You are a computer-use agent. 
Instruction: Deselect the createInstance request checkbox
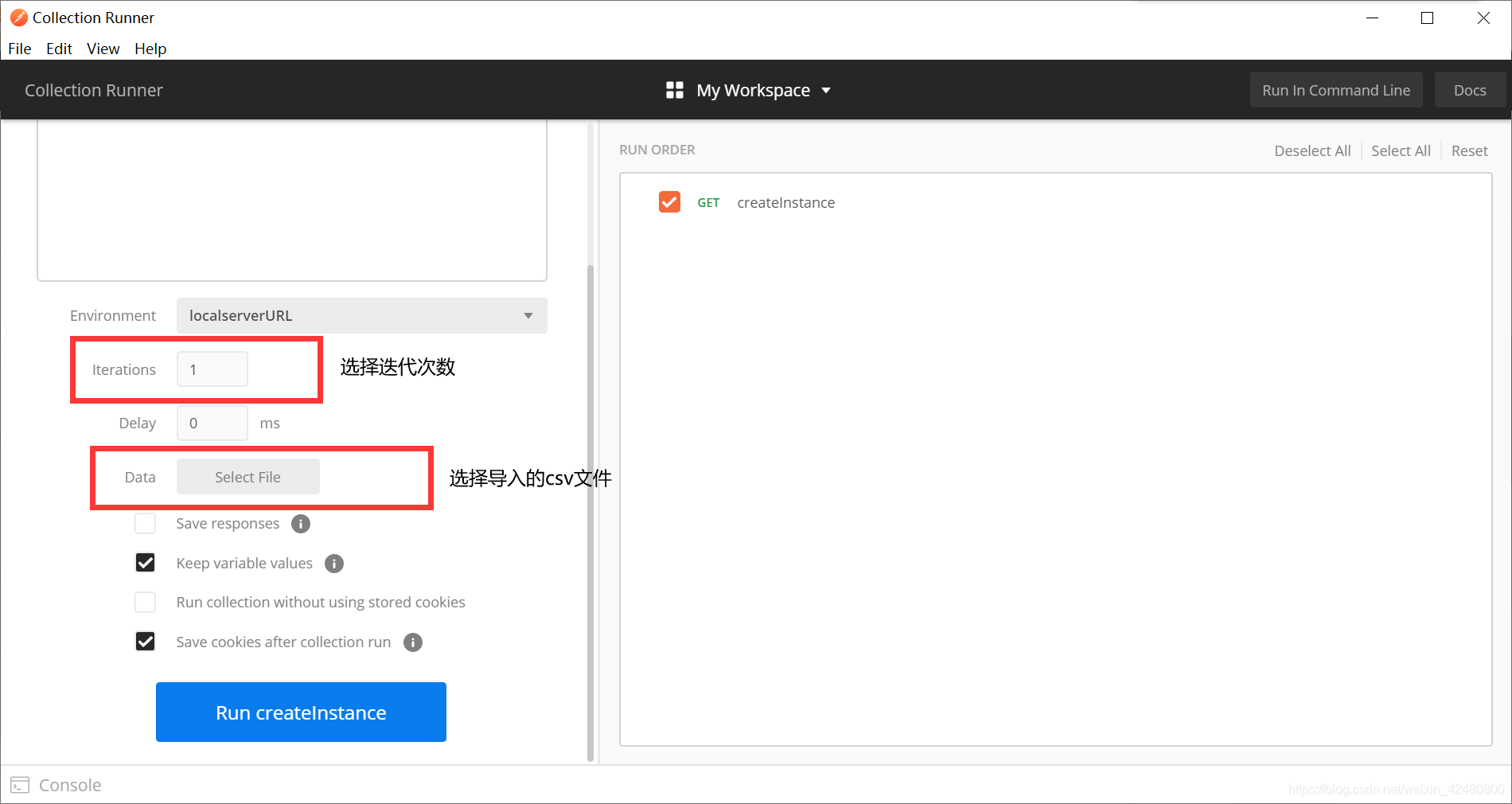[669, 202]
